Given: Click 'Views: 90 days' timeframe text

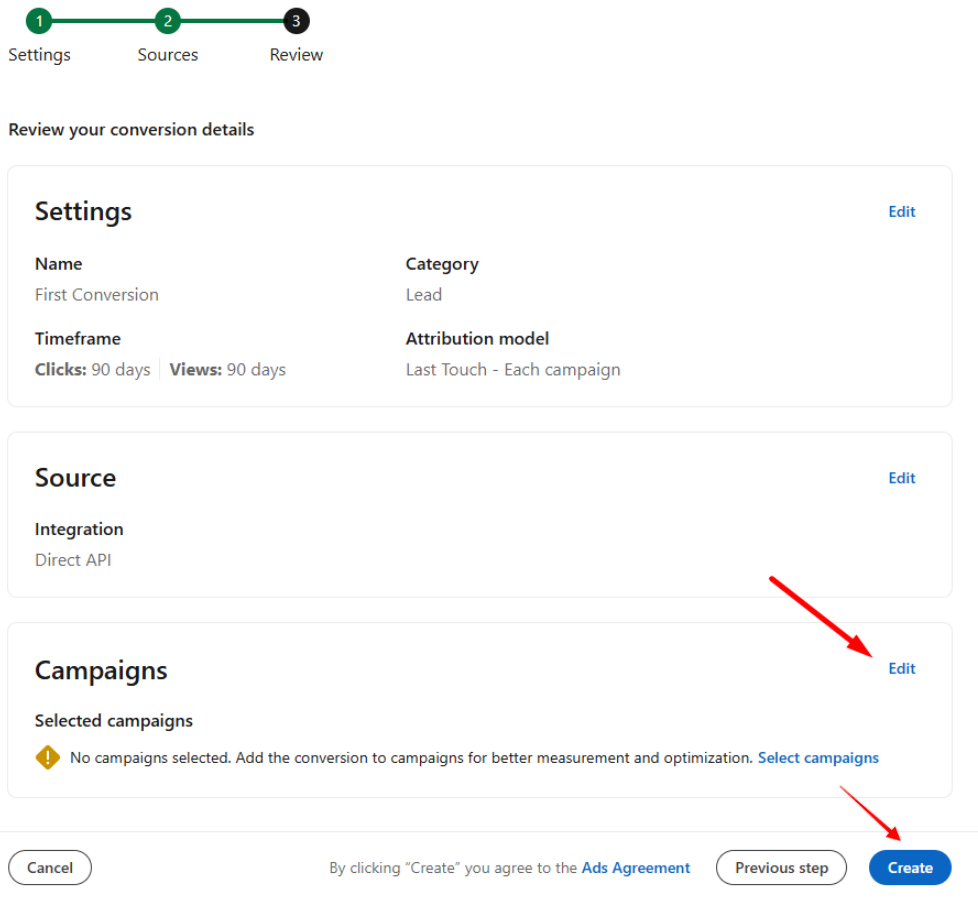Looking at the screenshot, I should [228, 370].
